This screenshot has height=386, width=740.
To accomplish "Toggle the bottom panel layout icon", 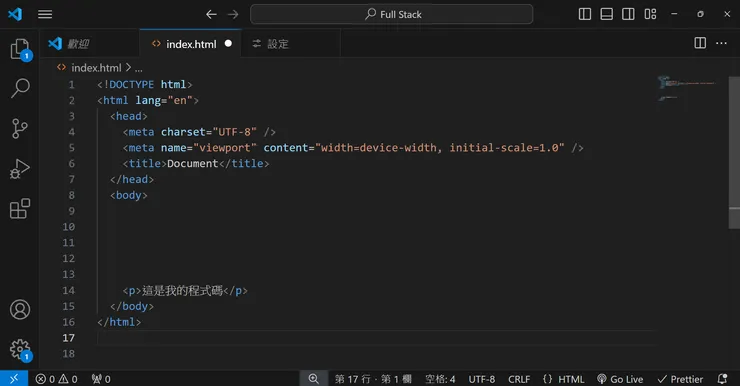I will tap(606, 14).
